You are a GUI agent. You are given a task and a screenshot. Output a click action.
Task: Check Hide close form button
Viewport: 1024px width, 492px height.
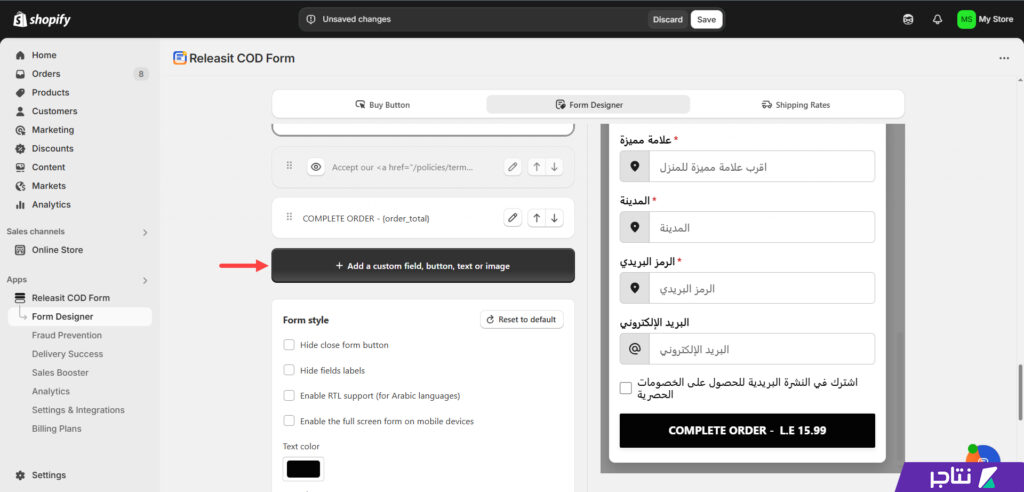(x=289, y=345)
